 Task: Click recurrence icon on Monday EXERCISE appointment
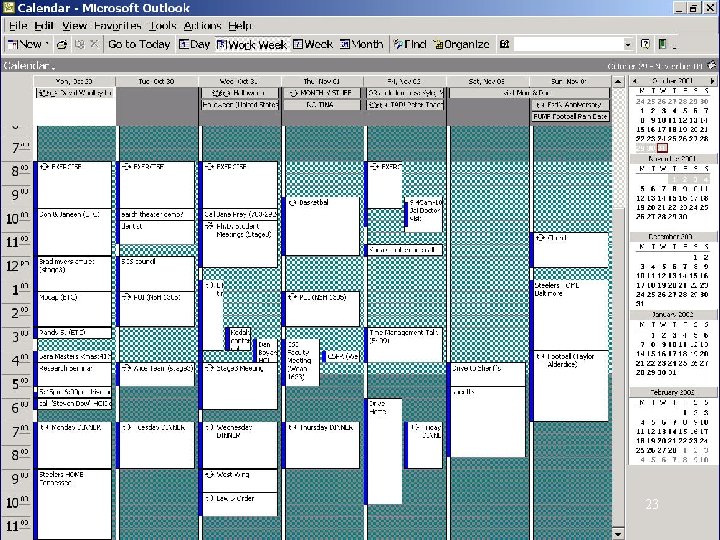pos(45,167)
